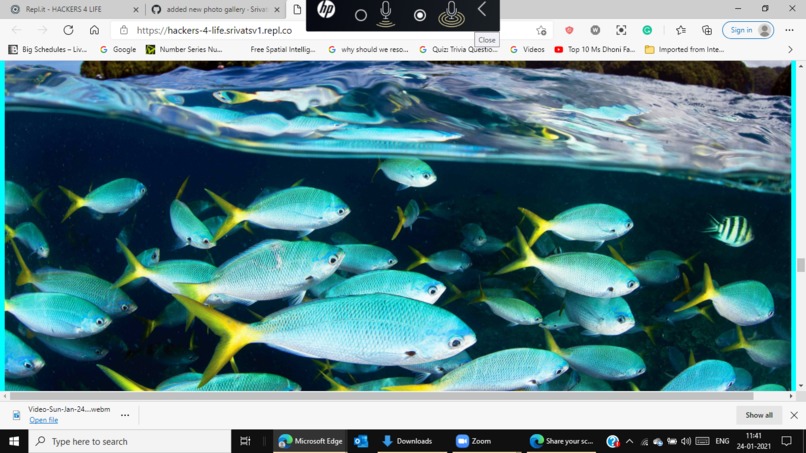
Task: Close the Repl.it HACKERS 4 LIFE tab
Action: point(136,9)
